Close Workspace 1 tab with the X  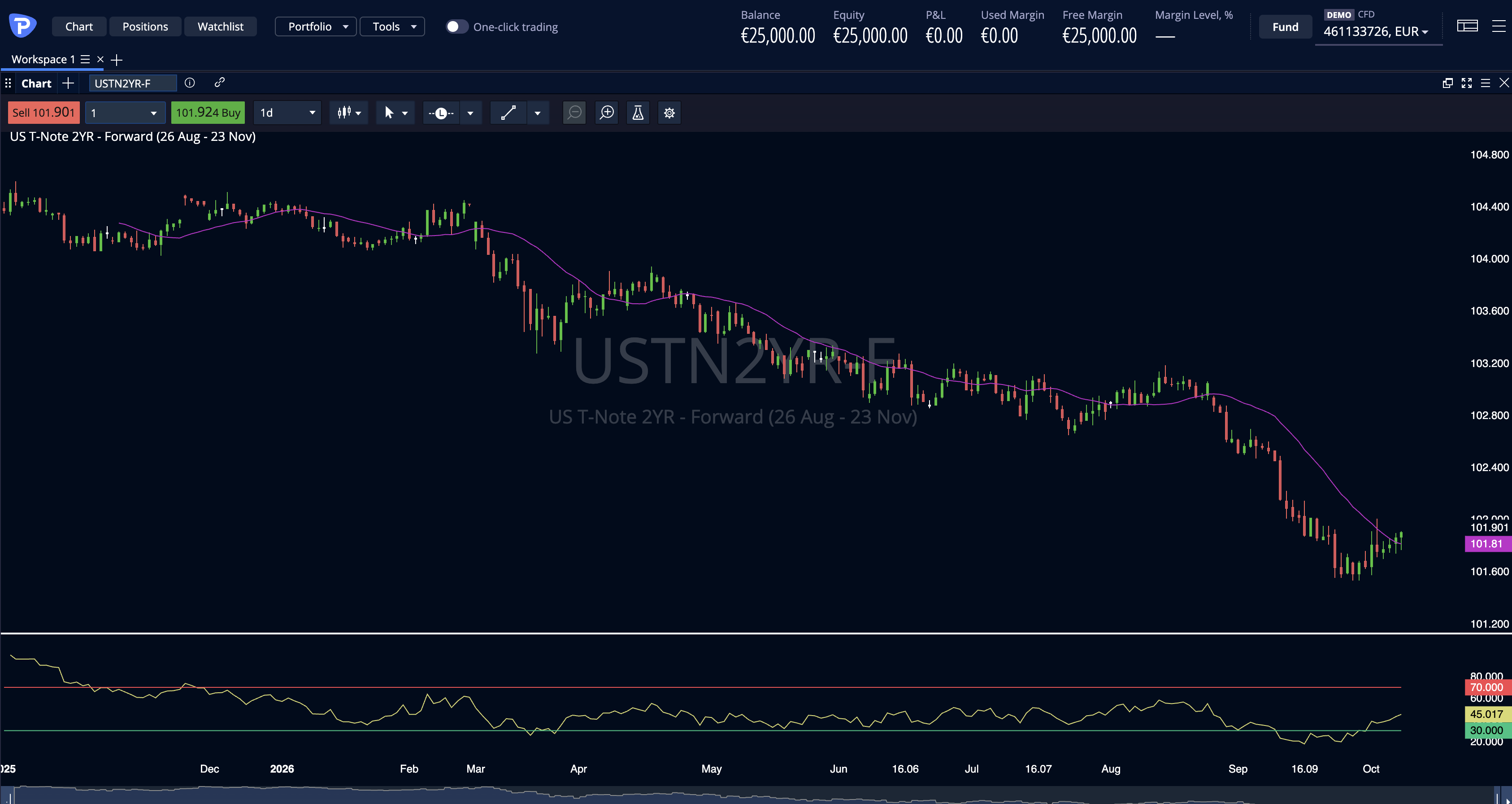pyautogui.click(x=100, y=59)
